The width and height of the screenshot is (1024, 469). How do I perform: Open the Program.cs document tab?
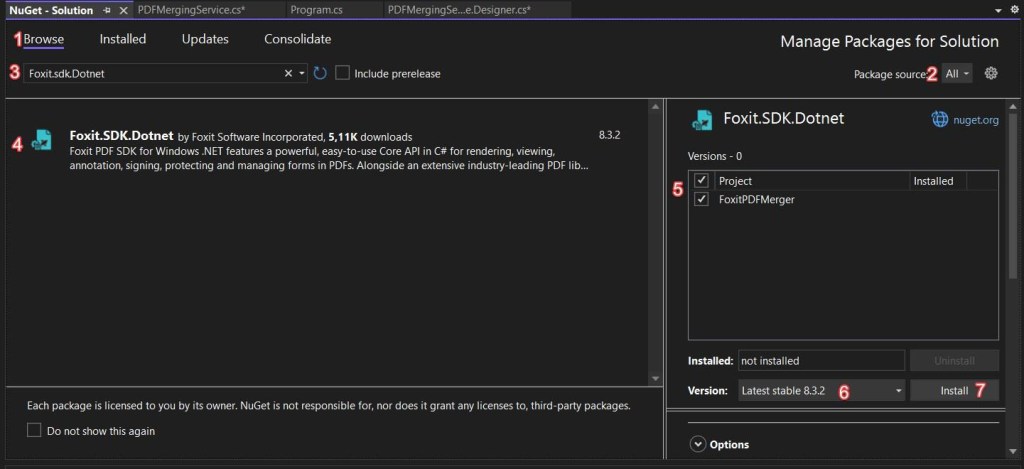pyautogui.click(x=317, y=10)
